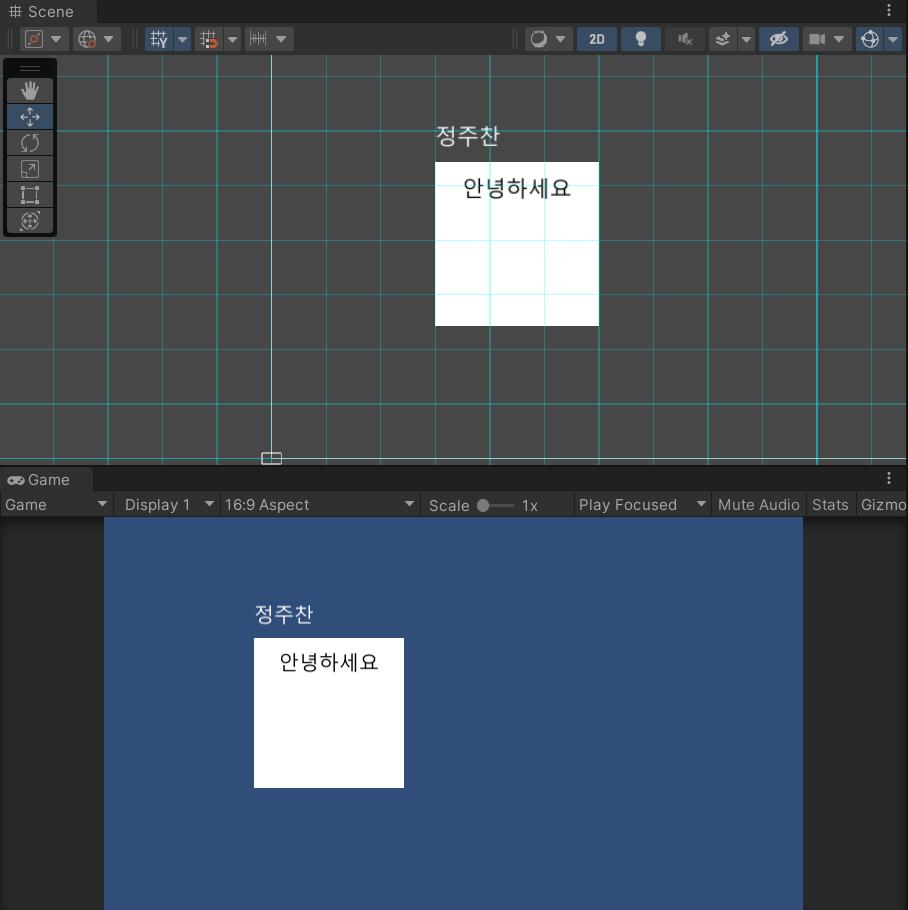Click the Gizmos button in Game view
Image resolution: width=908 pixels, height=910 pixels.
coord(882,505)
